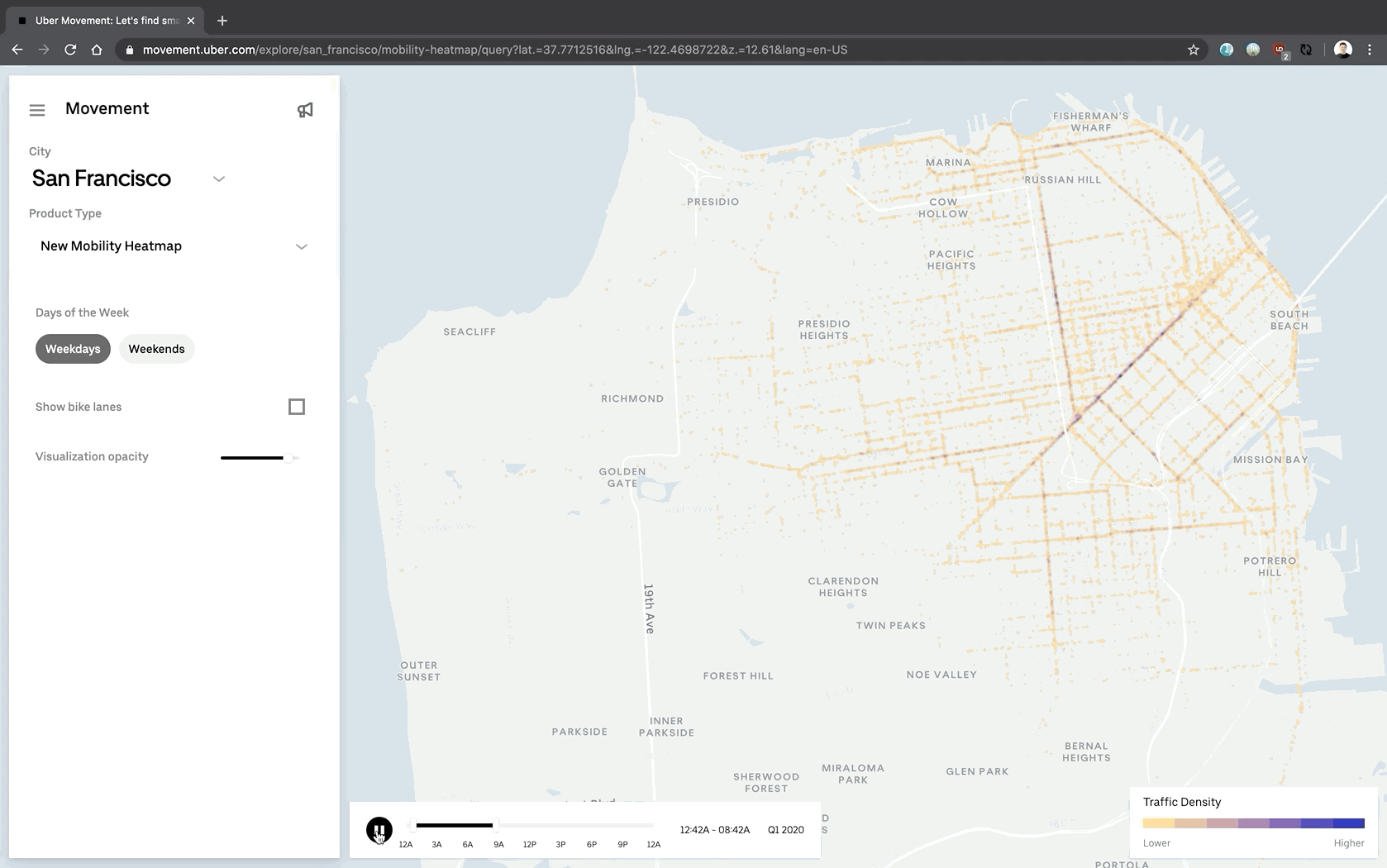
Task: Select Weekdays filter
Action: (x=73, y=349)
